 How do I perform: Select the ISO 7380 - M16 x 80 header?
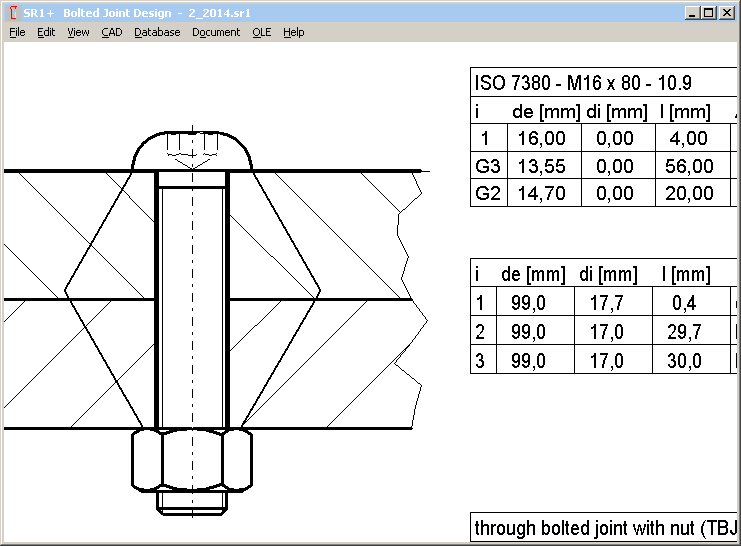click(x=583, y=83)
